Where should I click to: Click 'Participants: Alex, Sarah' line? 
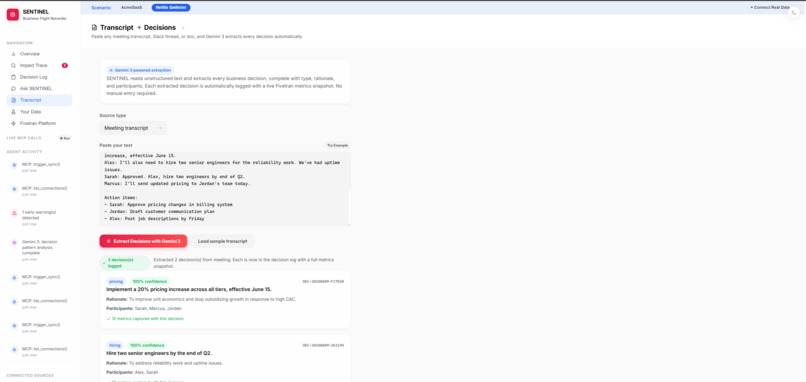point(132,372)
